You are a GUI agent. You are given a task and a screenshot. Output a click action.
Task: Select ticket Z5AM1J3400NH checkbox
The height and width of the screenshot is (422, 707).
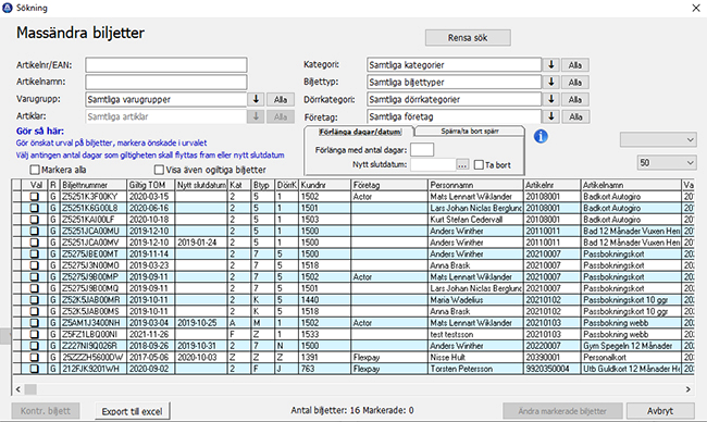(34, 323)
